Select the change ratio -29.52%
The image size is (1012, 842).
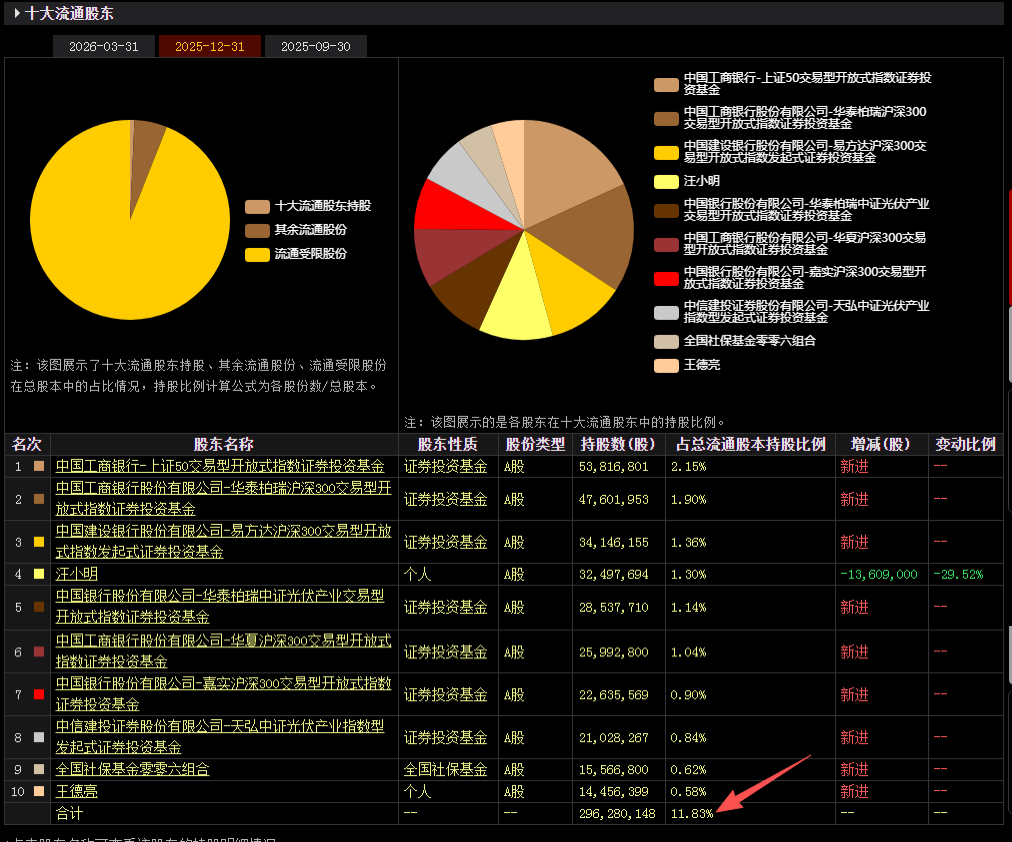(x=958, y=574)
